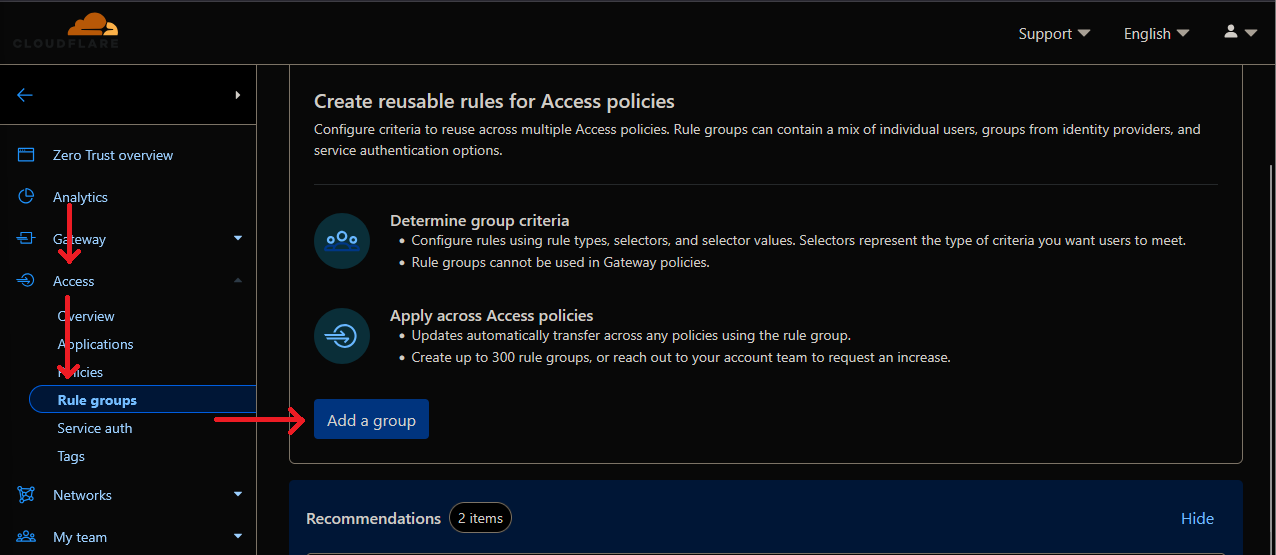Click the Analytics pie chart icon
The image size is (1276, 555).
point(26,197)
